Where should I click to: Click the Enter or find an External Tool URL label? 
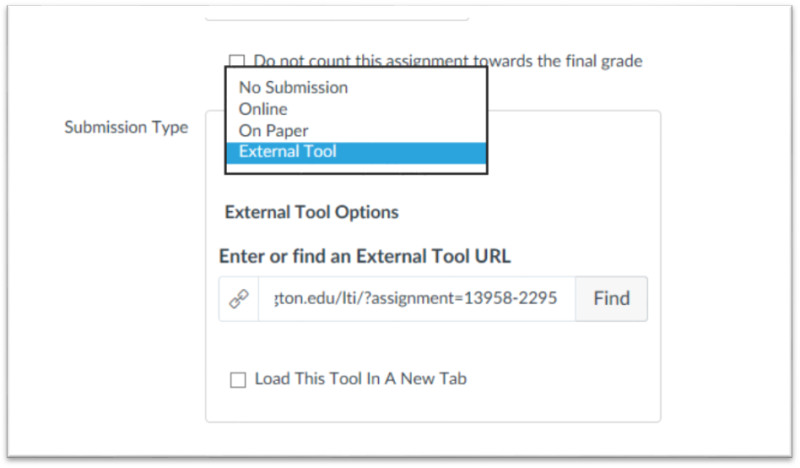click(365, 256)
